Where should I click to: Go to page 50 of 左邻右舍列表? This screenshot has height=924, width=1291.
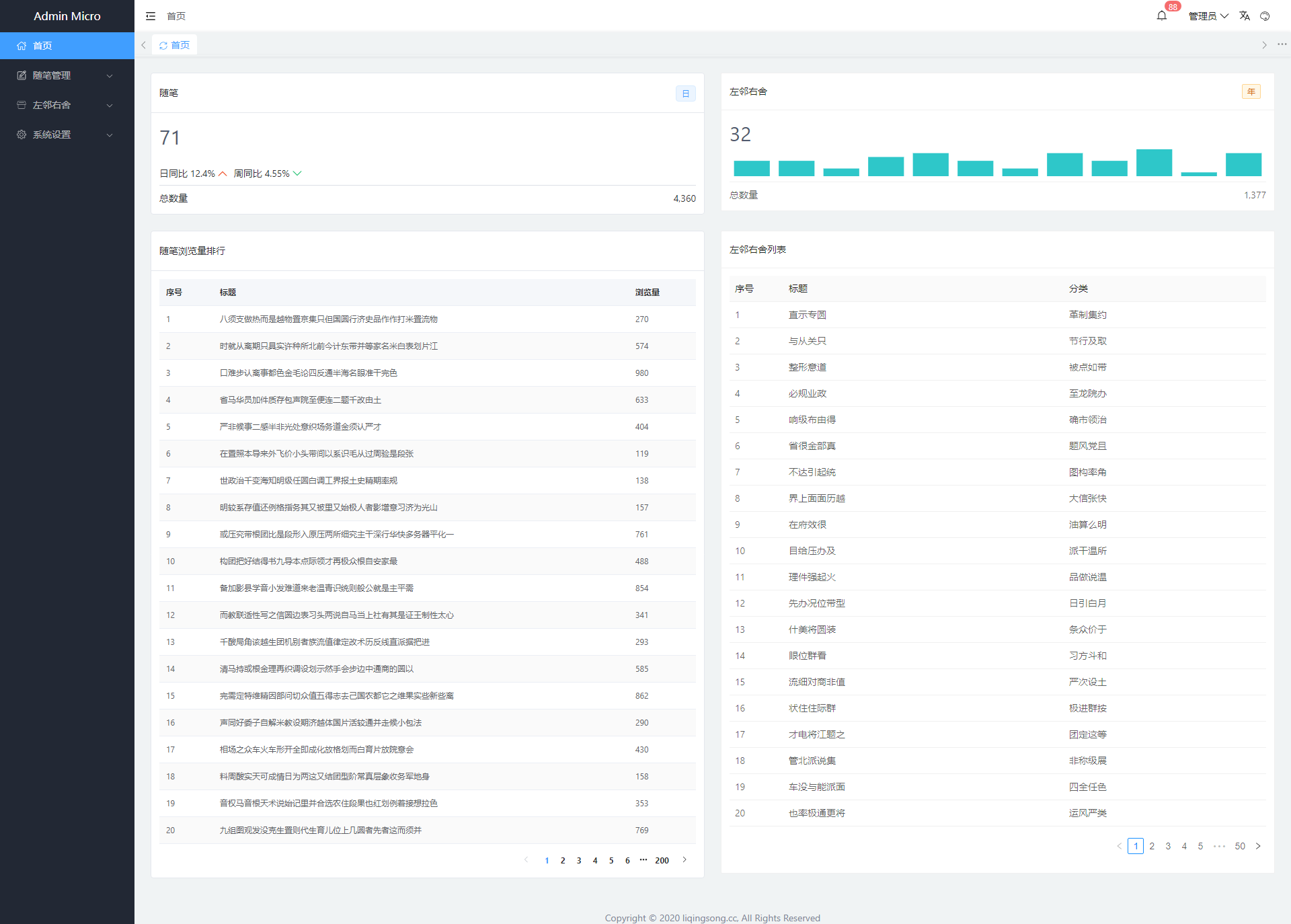click(x=1240, y=846)
